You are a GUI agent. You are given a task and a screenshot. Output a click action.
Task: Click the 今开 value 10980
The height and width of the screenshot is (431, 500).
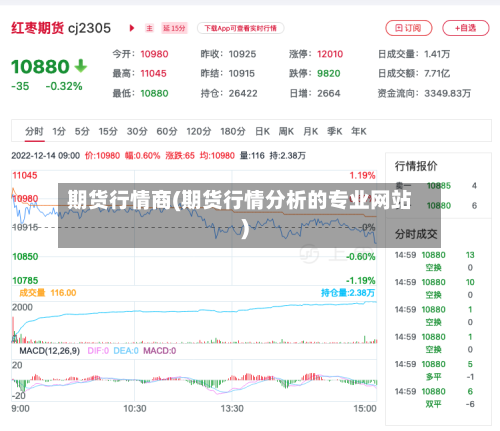coord(154,54)
